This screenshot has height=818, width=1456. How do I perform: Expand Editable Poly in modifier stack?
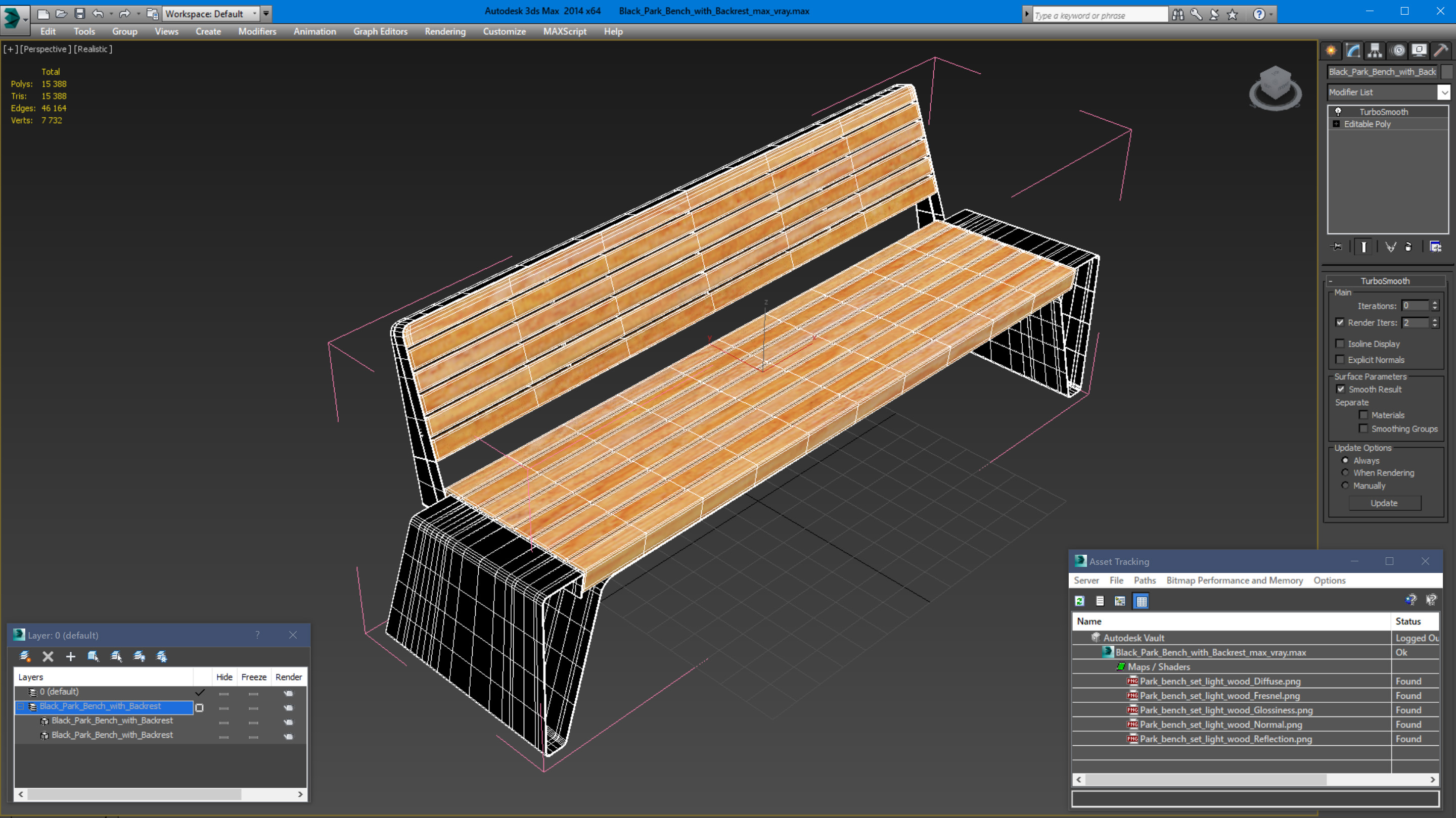point(1336,124)
